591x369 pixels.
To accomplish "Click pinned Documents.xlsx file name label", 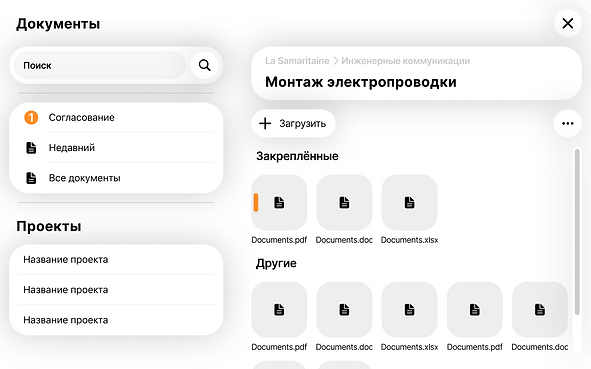I will pos(409,240).
